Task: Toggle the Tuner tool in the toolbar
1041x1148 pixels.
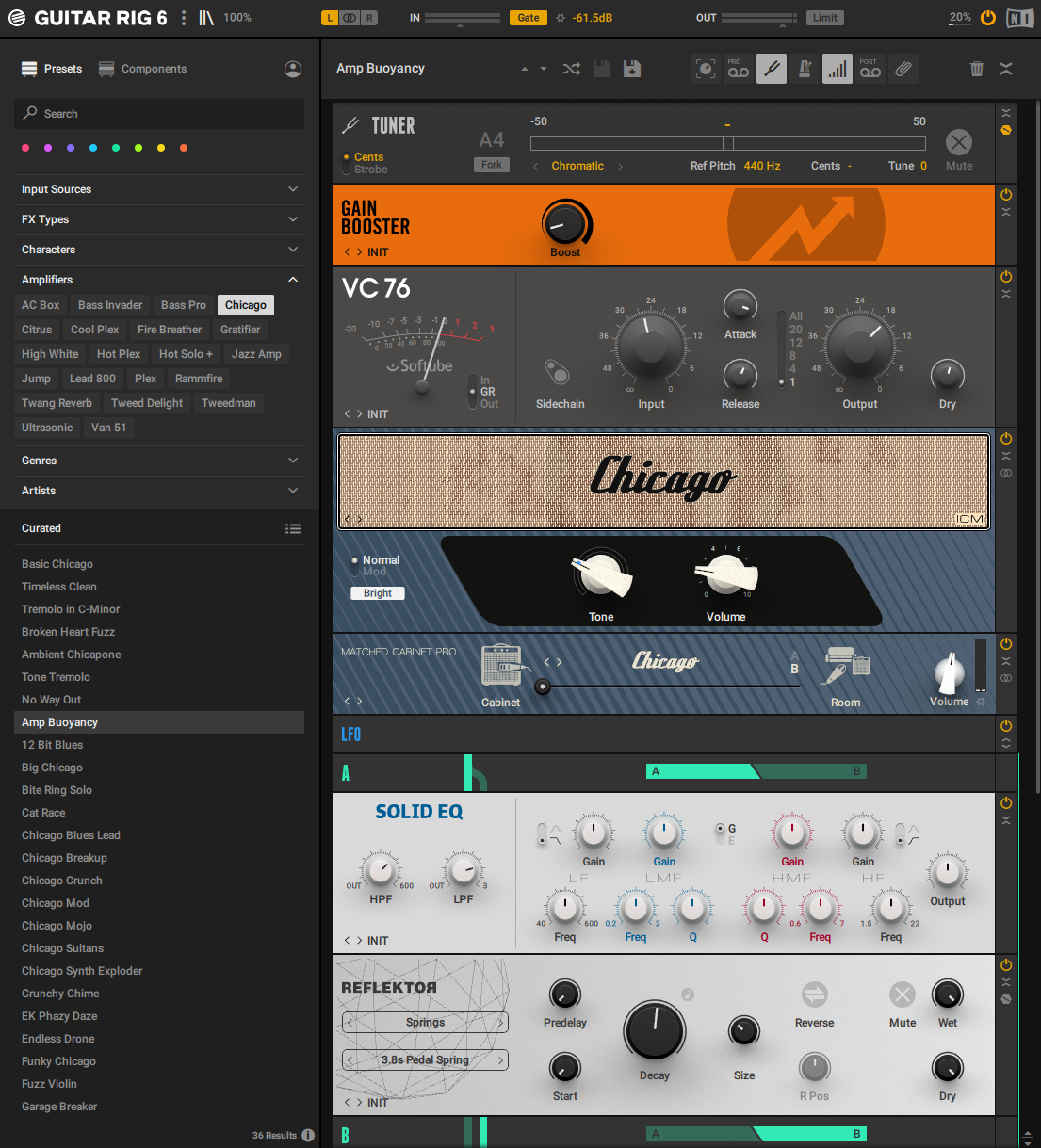Action: coord(771,69)
